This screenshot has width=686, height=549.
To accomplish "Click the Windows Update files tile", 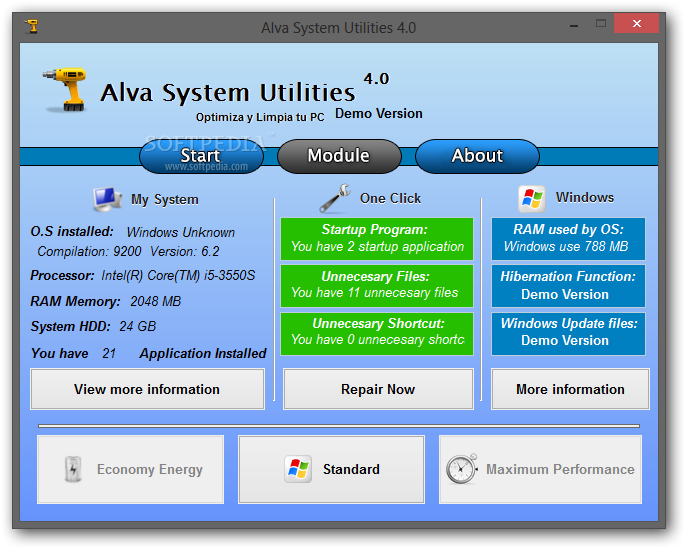I will coord(568,333).
